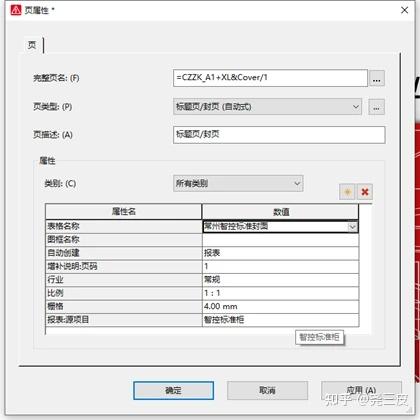Image resolution: width=420 pixels, height=420 pixels.
Task: Click the 应用 (A) button
Action: point(361,390)
